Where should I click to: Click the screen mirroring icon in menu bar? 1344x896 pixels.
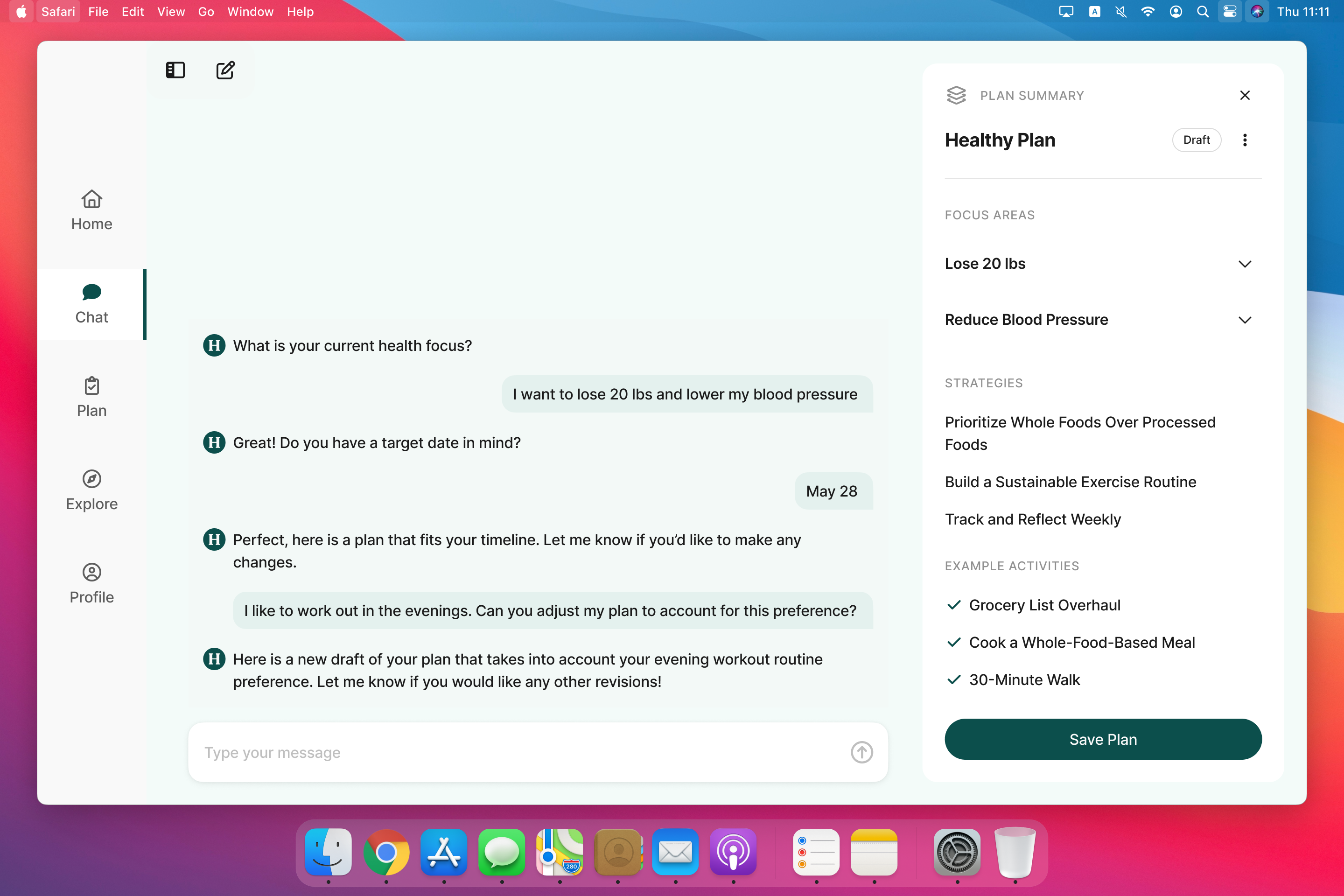point(1066,11)
